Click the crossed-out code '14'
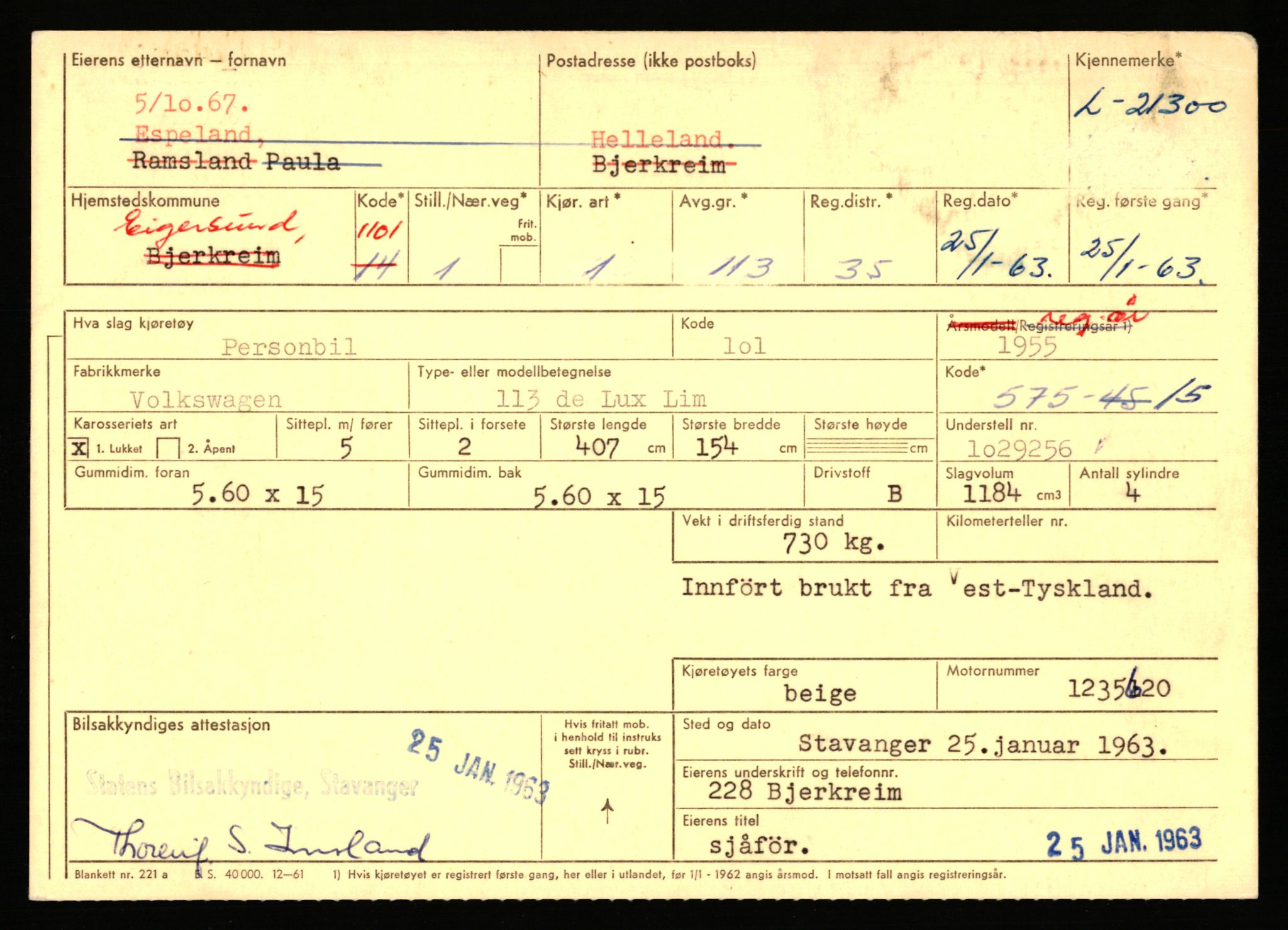 (375, 267)
